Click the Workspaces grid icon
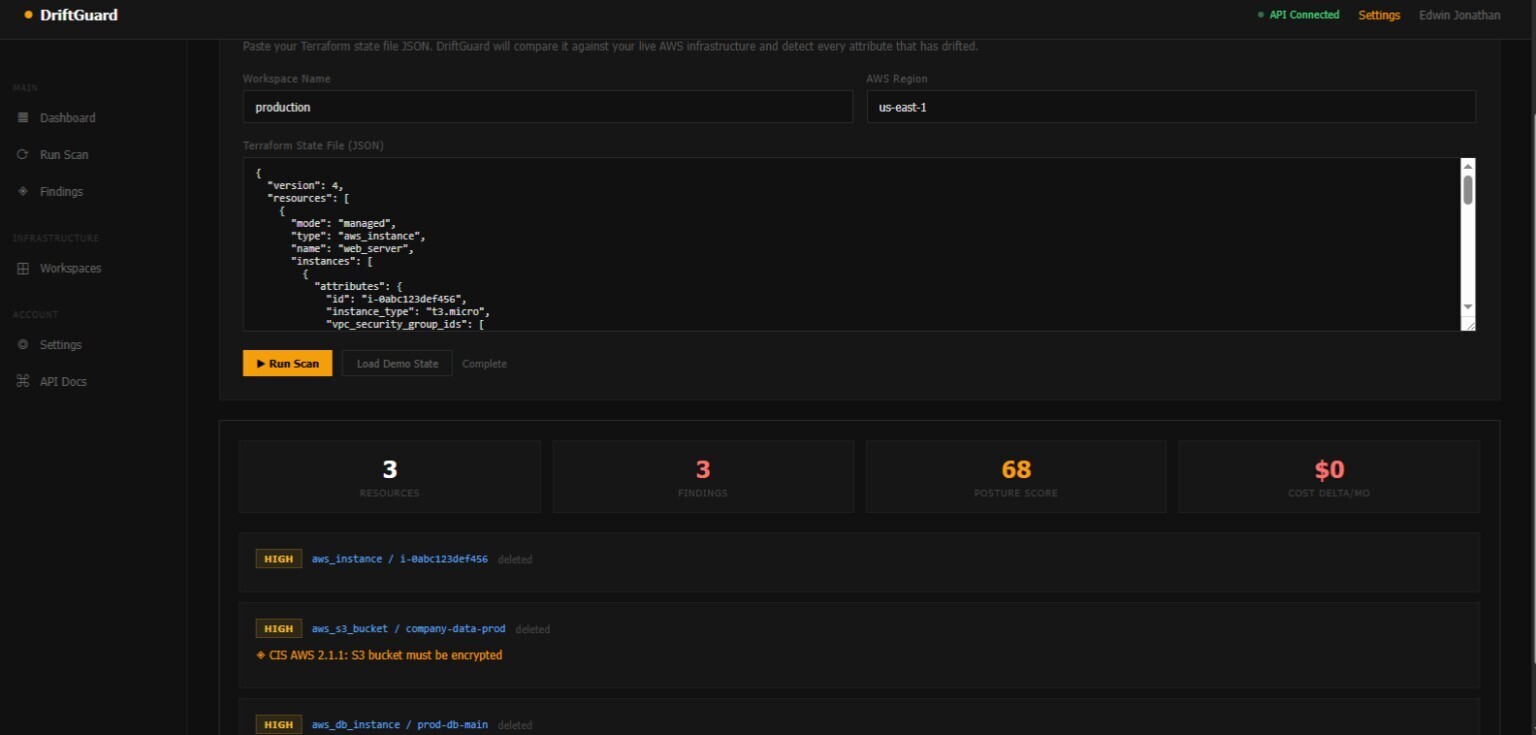 23,268
